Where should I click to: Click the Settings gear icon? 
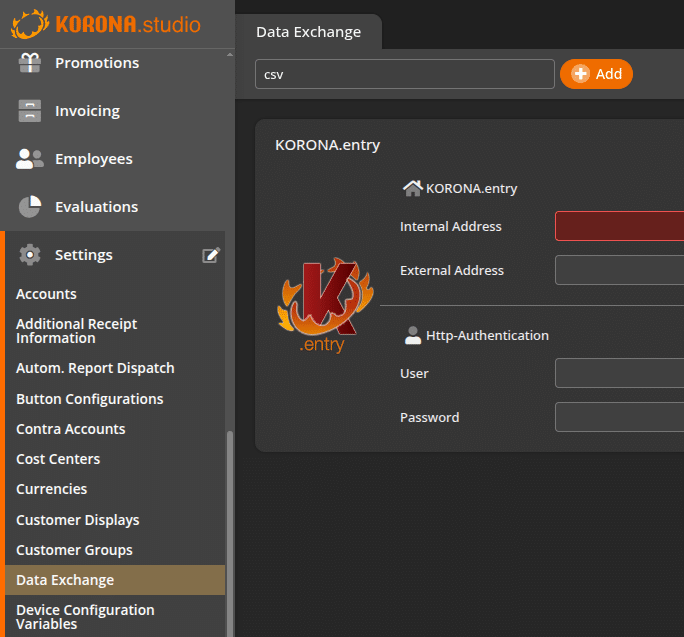click(30, 255)
